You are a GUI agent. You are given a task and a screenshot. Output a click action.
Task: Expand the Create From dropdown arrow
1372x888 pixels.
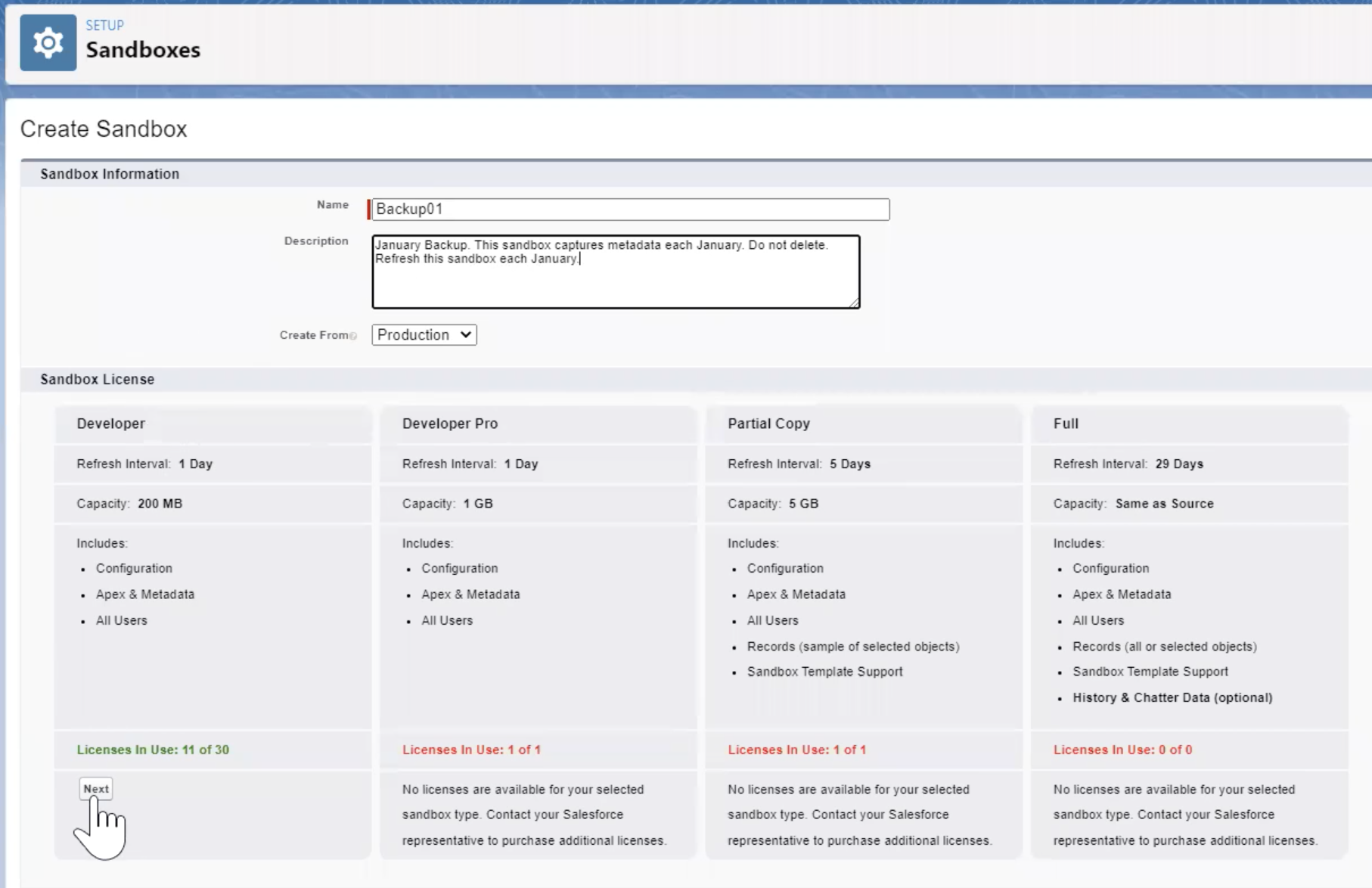pos(464,334)
